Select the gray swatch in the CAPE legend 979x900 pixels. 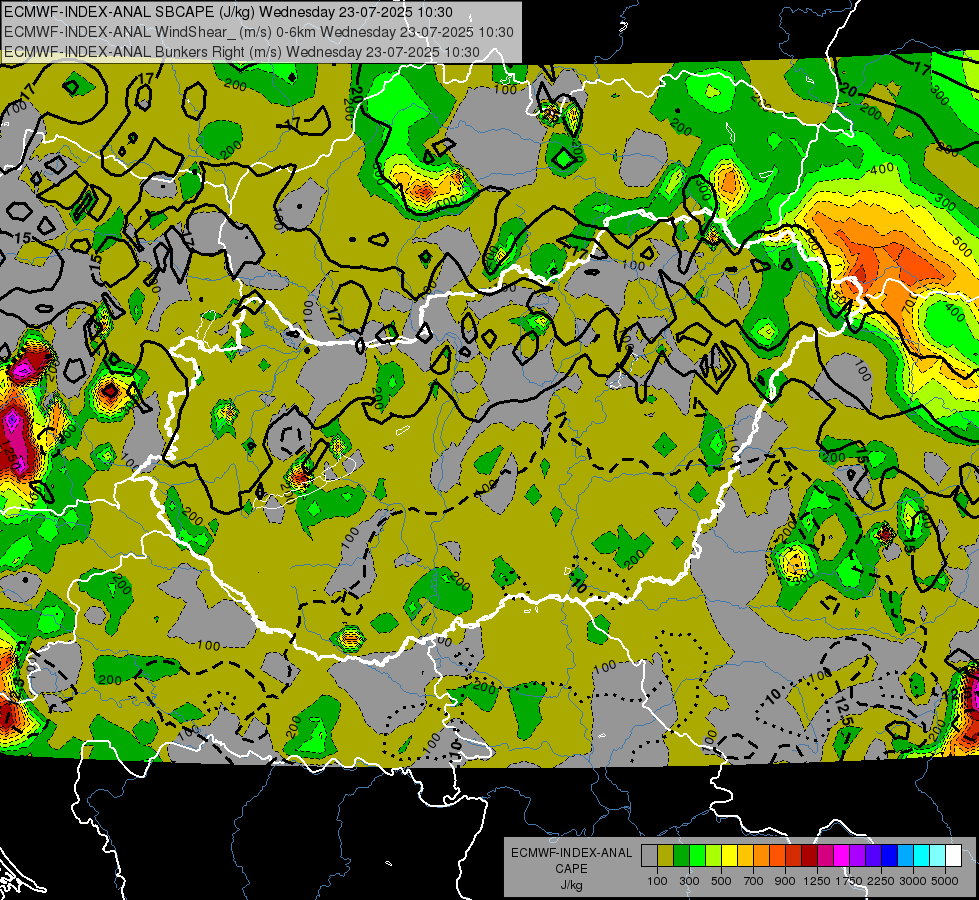tap(649, 856)
